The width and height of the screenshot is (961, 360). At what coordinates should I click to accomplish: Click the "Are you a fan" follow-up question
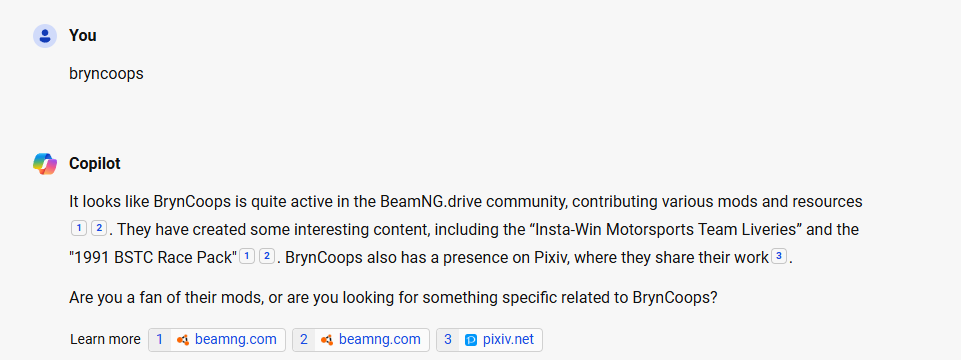393,298
